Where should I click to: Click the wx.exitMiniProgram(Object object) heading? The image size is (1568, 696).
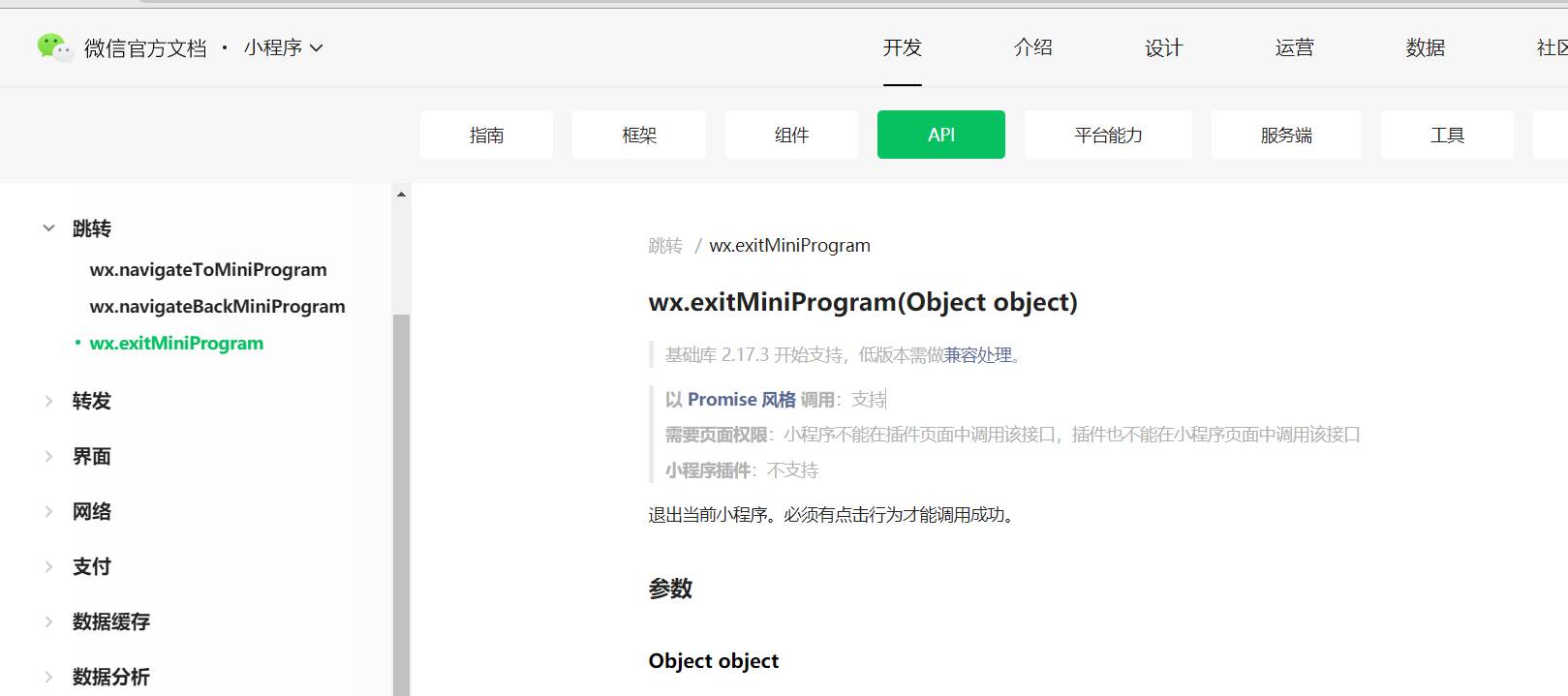click(863, 302)
